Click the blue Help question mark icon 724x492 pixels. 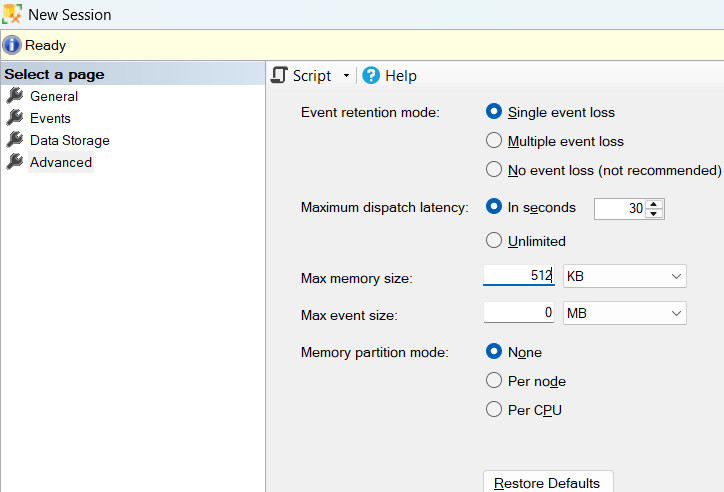pos(371,75)
